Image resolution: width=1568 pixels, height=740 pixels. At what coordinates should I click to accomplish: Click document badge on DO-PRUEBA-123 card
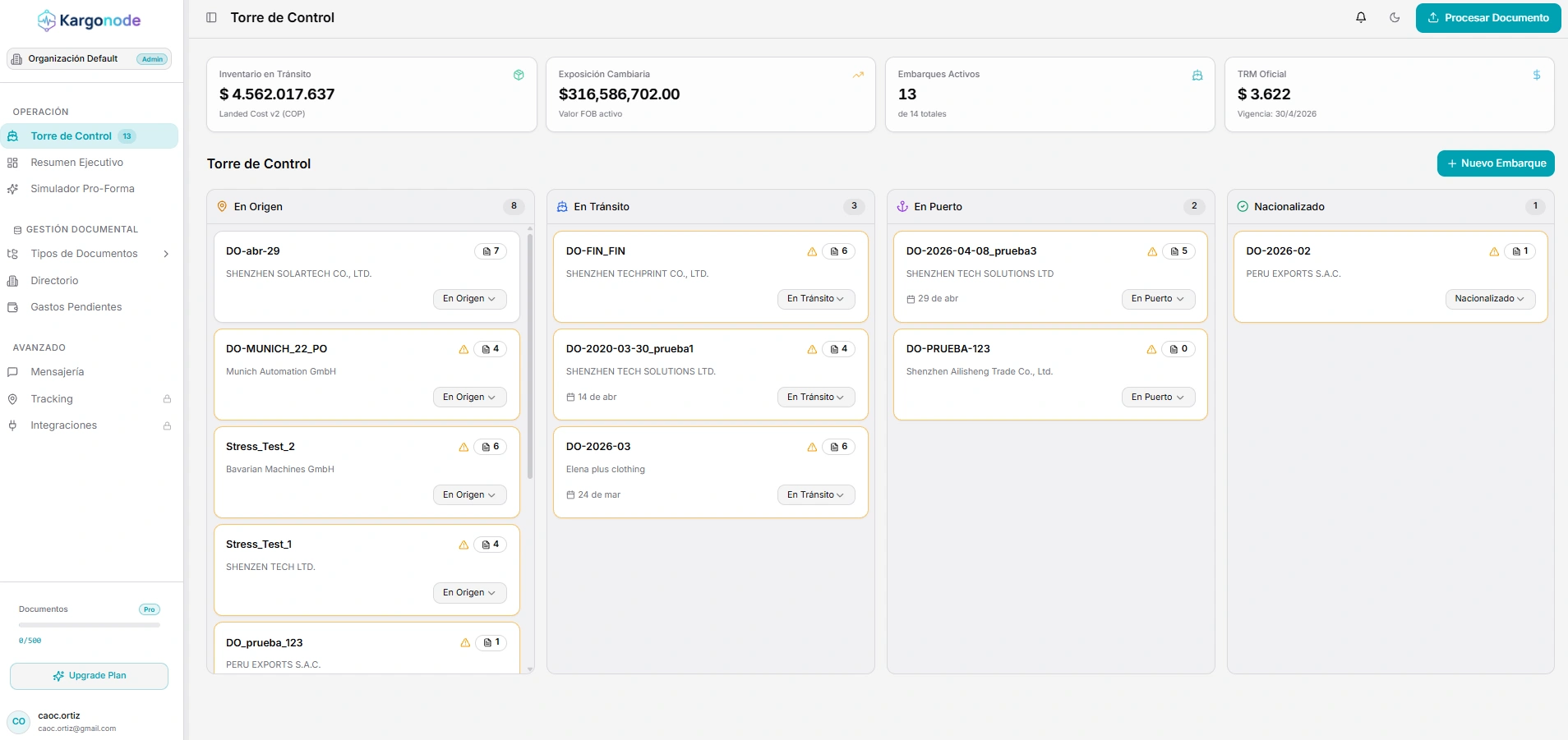tap(1178, 349)
